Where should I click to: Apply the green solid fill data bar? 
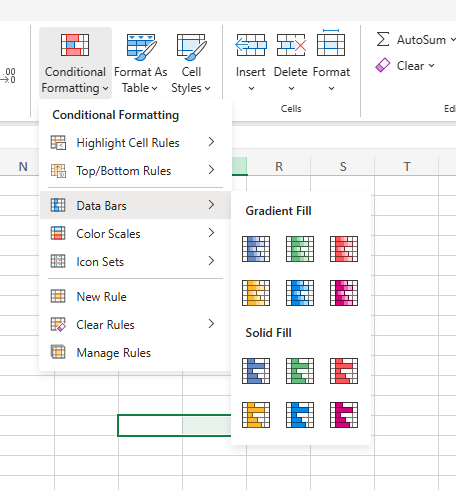pyautogui.click(x=300, y=371)
